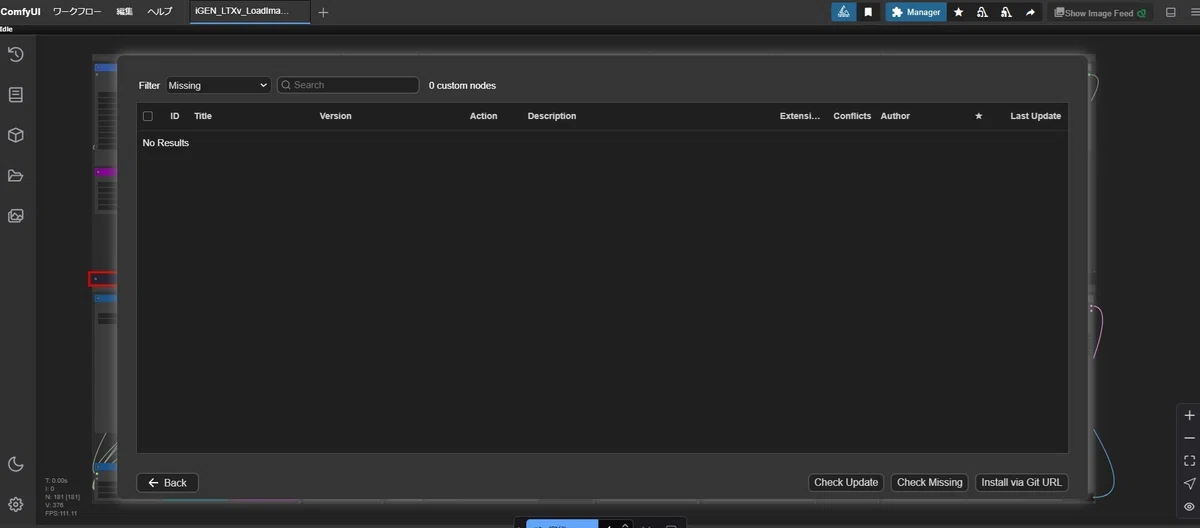
Task: Sort by the Title column header
Action: (203, 116)
